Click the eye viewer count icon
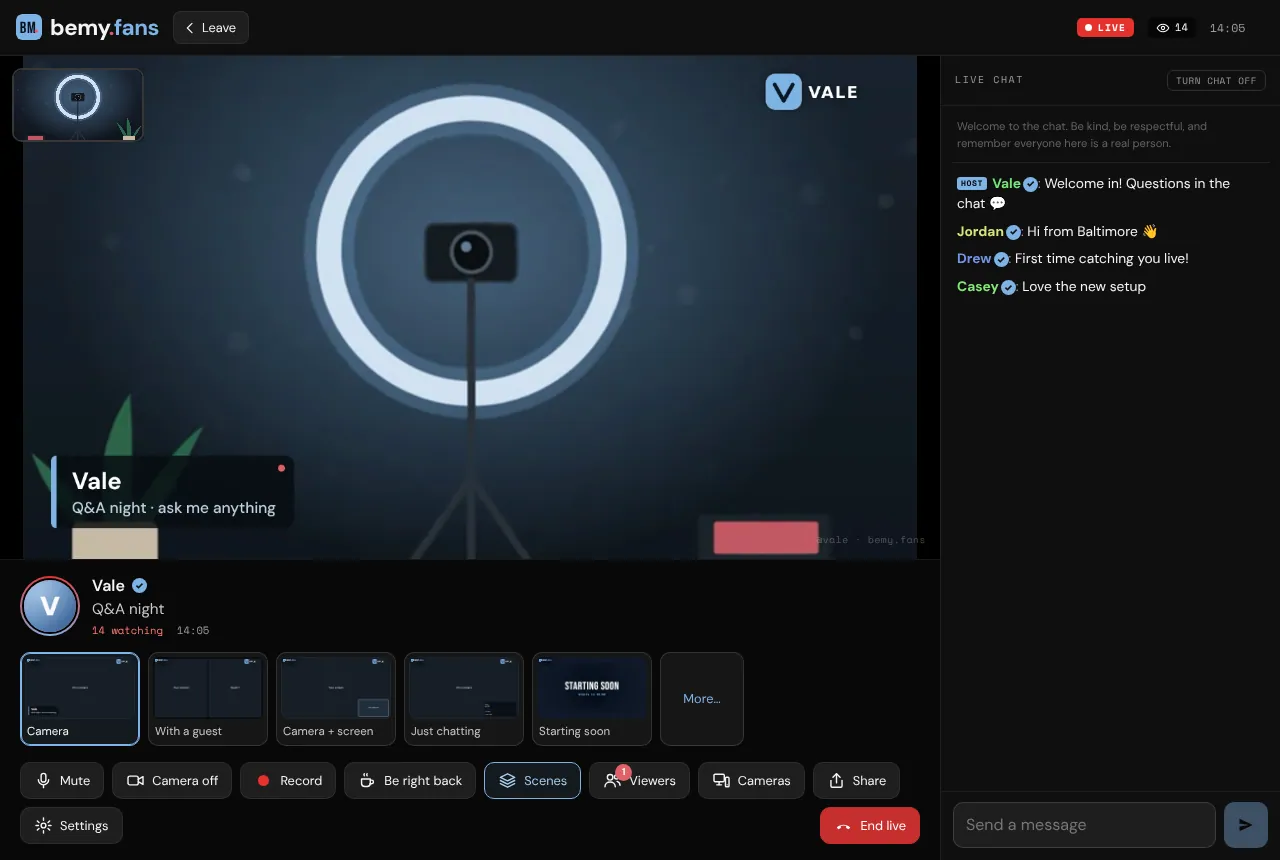 1163,28
